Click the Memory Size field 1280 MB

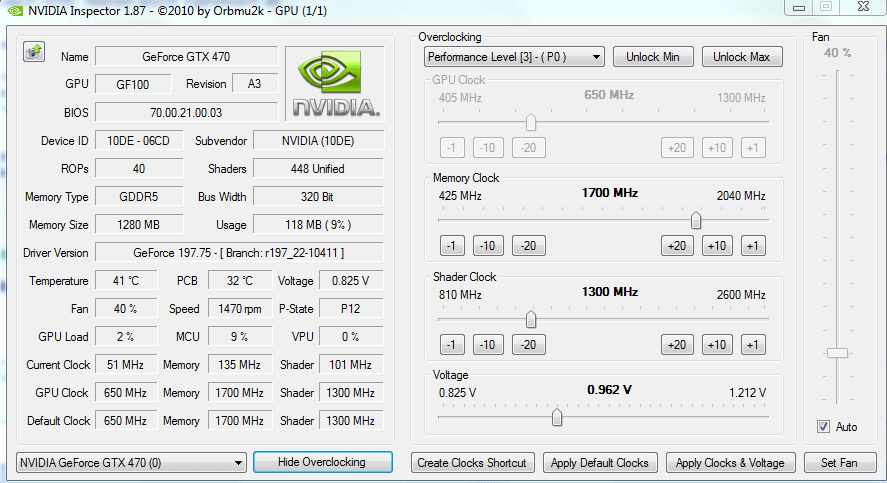tap(139, 225)
